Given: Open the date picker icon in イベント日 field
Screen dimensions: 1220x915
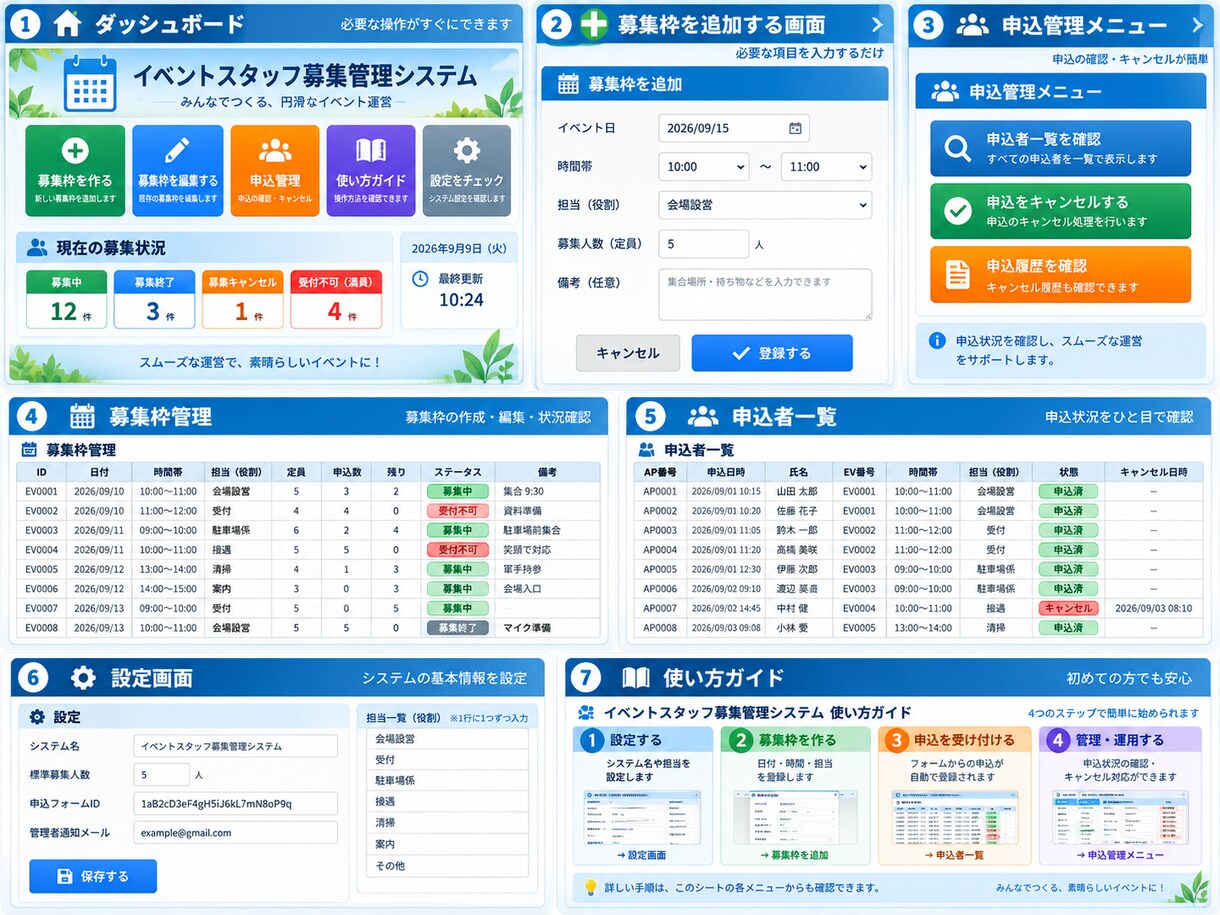Looking at the screenshot, I should coord(795,128).
